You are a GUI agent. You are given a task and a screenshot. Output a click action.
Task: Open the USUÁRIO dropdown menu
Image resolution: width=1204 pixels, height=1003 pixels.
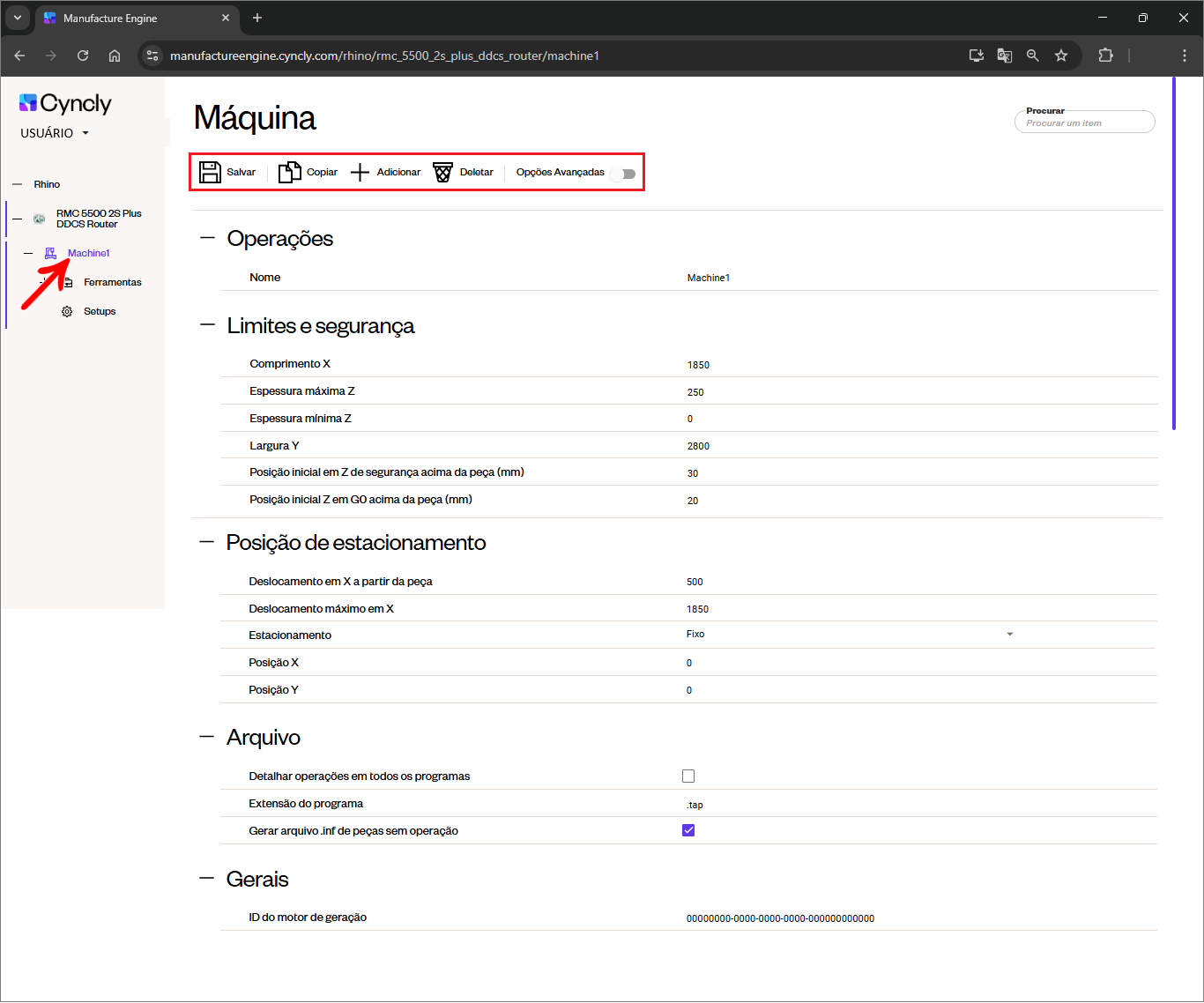tap(55, 133)
